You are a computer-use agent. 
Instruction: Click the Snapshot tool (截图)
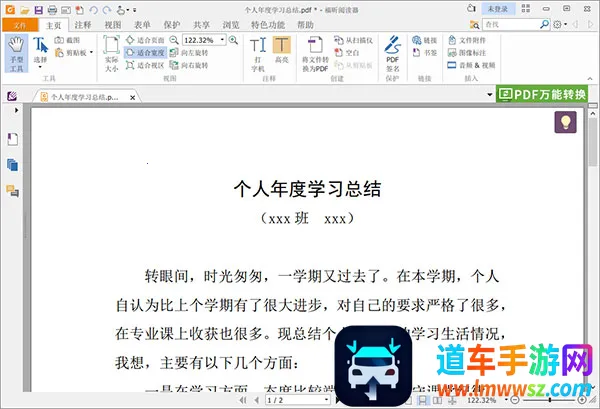tap(74, 40)
